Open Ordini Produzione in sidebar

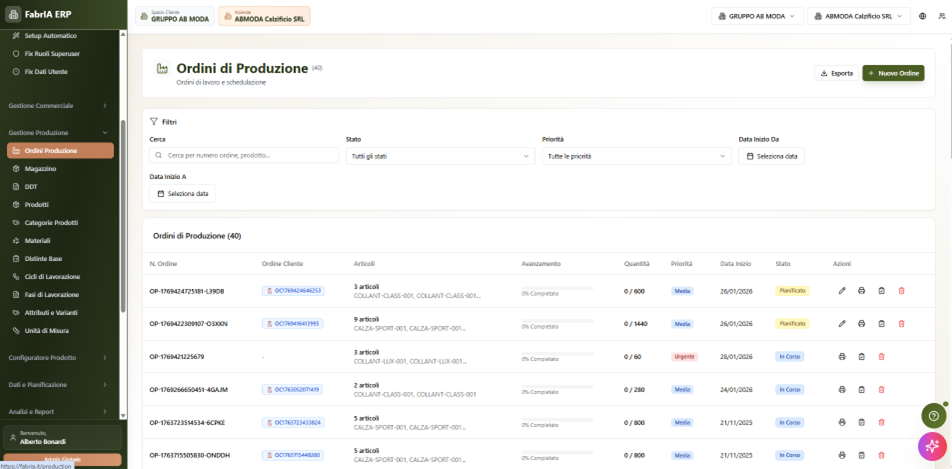pyautogui.click(x=60, y=151)
